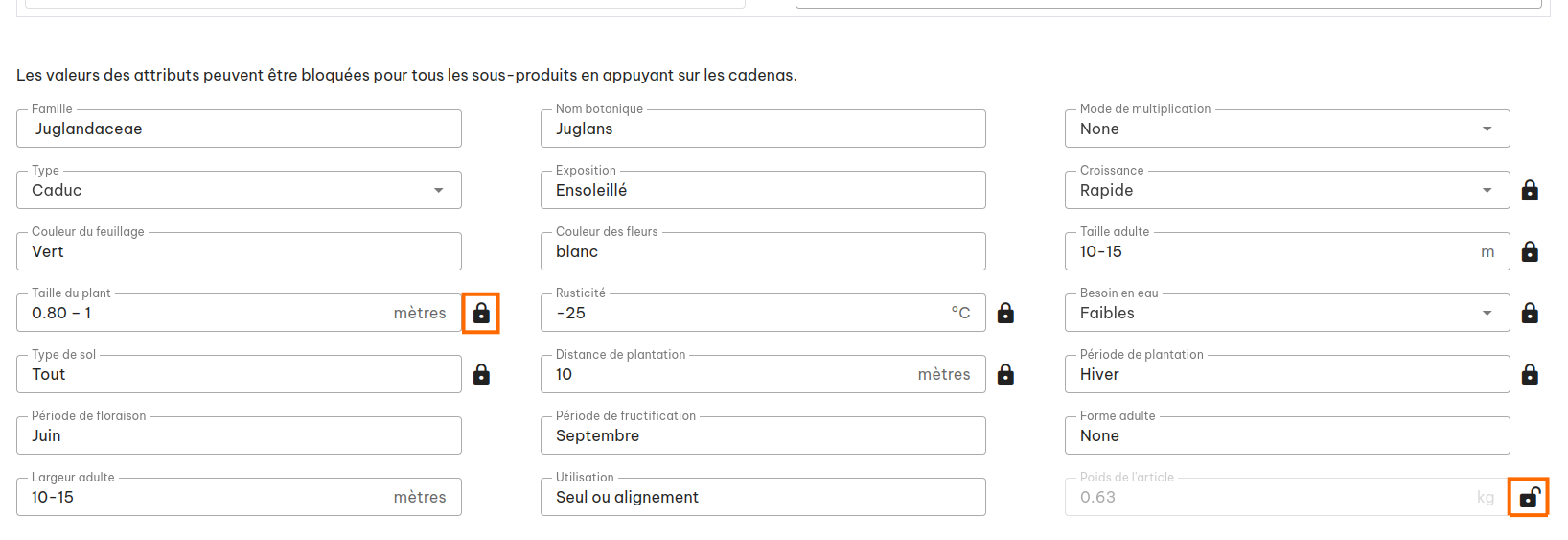
Task: Toggle the Rusticité lock icon
Action: (x=1005, y=313)
